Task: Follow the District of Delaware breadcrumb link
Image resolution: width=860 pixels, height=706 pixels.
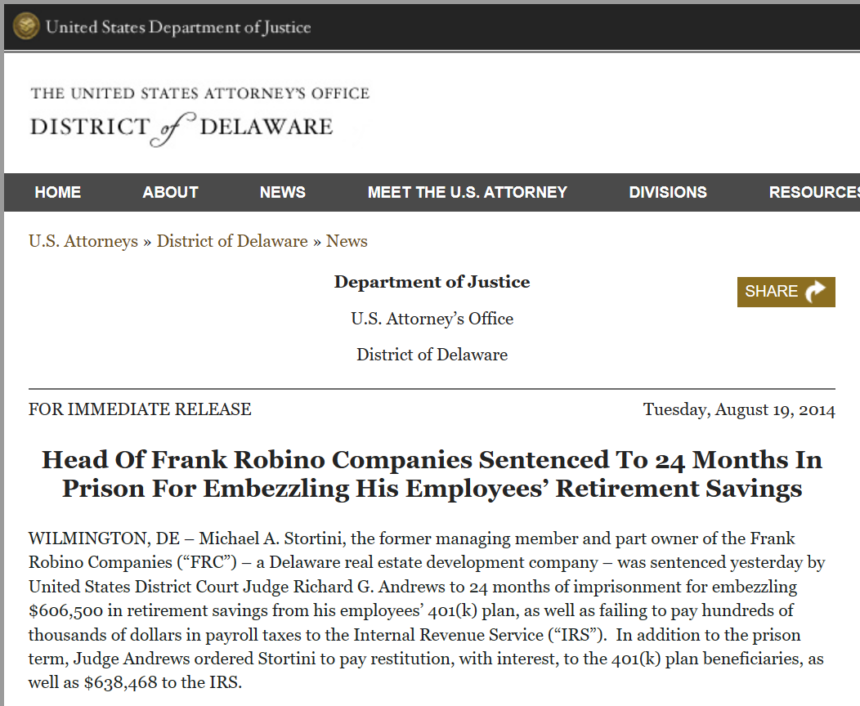Action: coord(232,241)
